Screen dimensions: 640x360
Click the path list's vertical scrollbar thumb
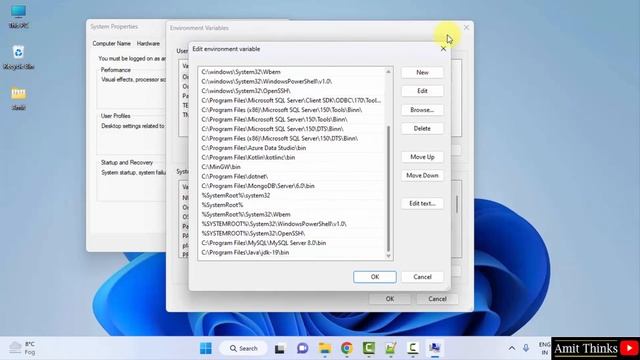388,189
